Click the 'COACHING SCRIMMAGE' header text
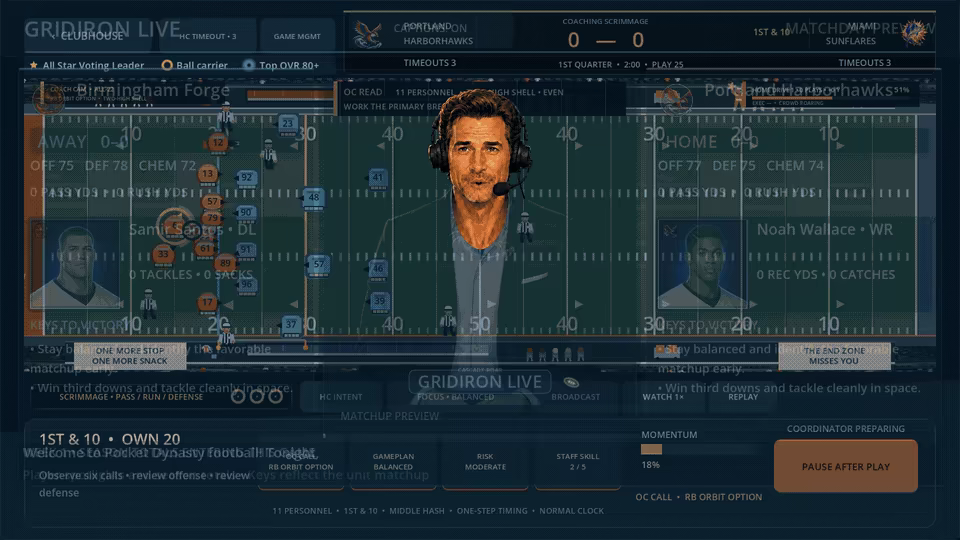This screenshot has height=540, width=960. tap(605, 21)
